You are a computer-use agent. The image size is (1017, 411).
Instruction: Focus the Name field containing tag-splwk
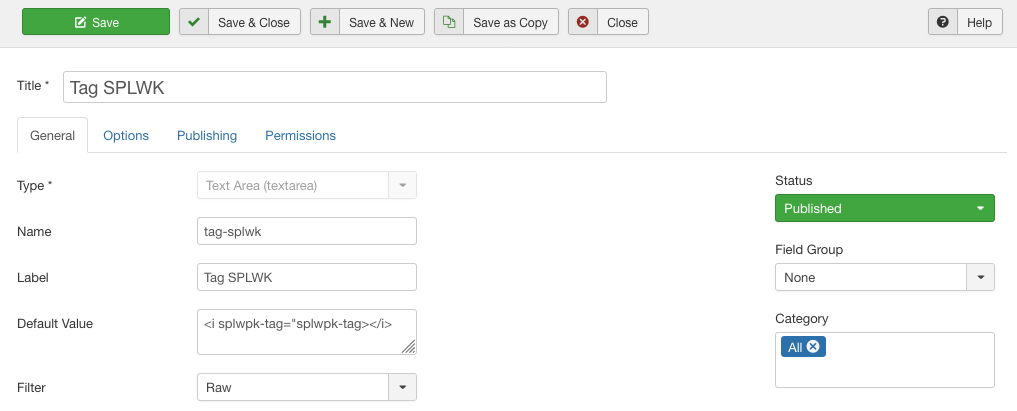click(306, 231)
